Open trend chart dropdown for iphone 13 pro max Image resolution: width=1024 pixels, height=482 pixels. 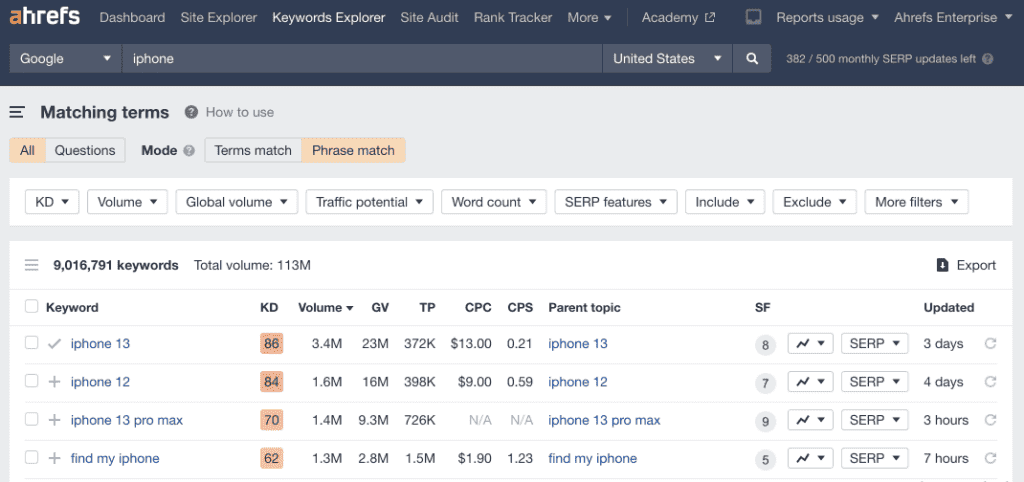[810, 420]
